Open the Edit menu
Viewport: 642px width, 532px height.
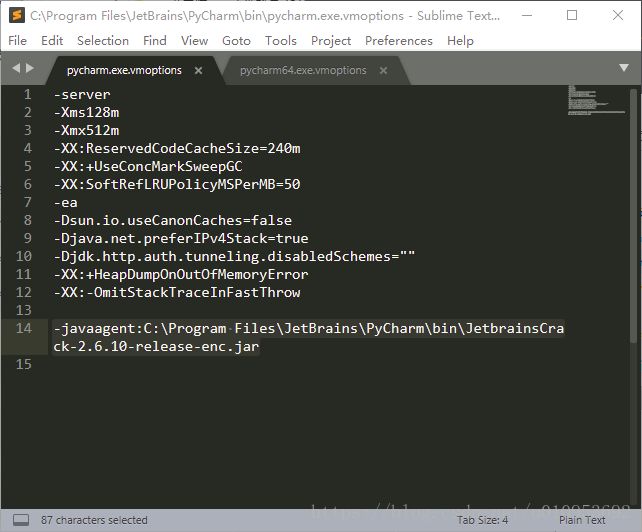point(52,41)
